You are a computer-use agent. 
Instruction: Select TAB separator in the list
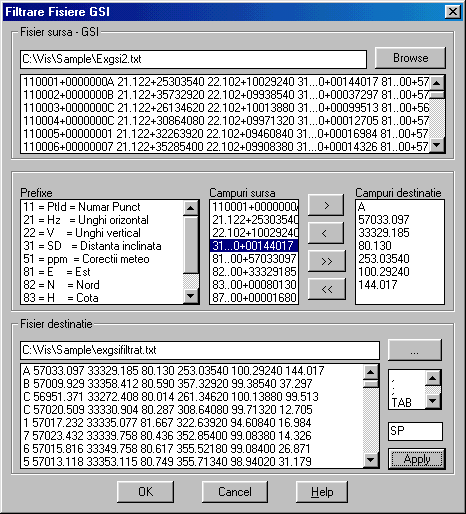[402, 402]
